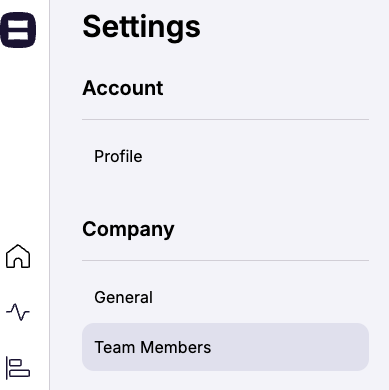View monitoring via heartbeat line icon

click(x=18, y=312)
